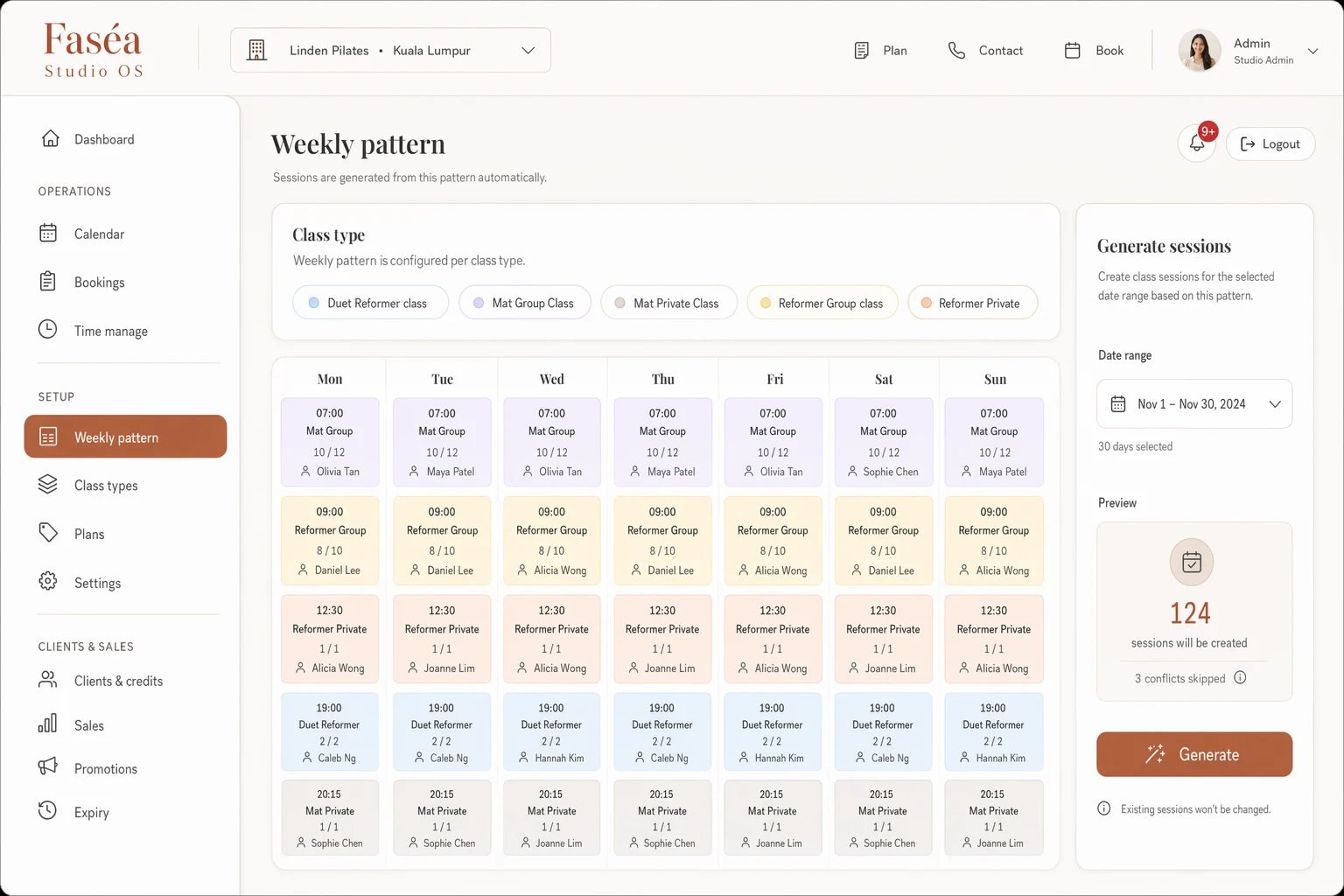
Task: Select Duet Reformer class type
Action: pyautogui.click(x=371, y=303)
